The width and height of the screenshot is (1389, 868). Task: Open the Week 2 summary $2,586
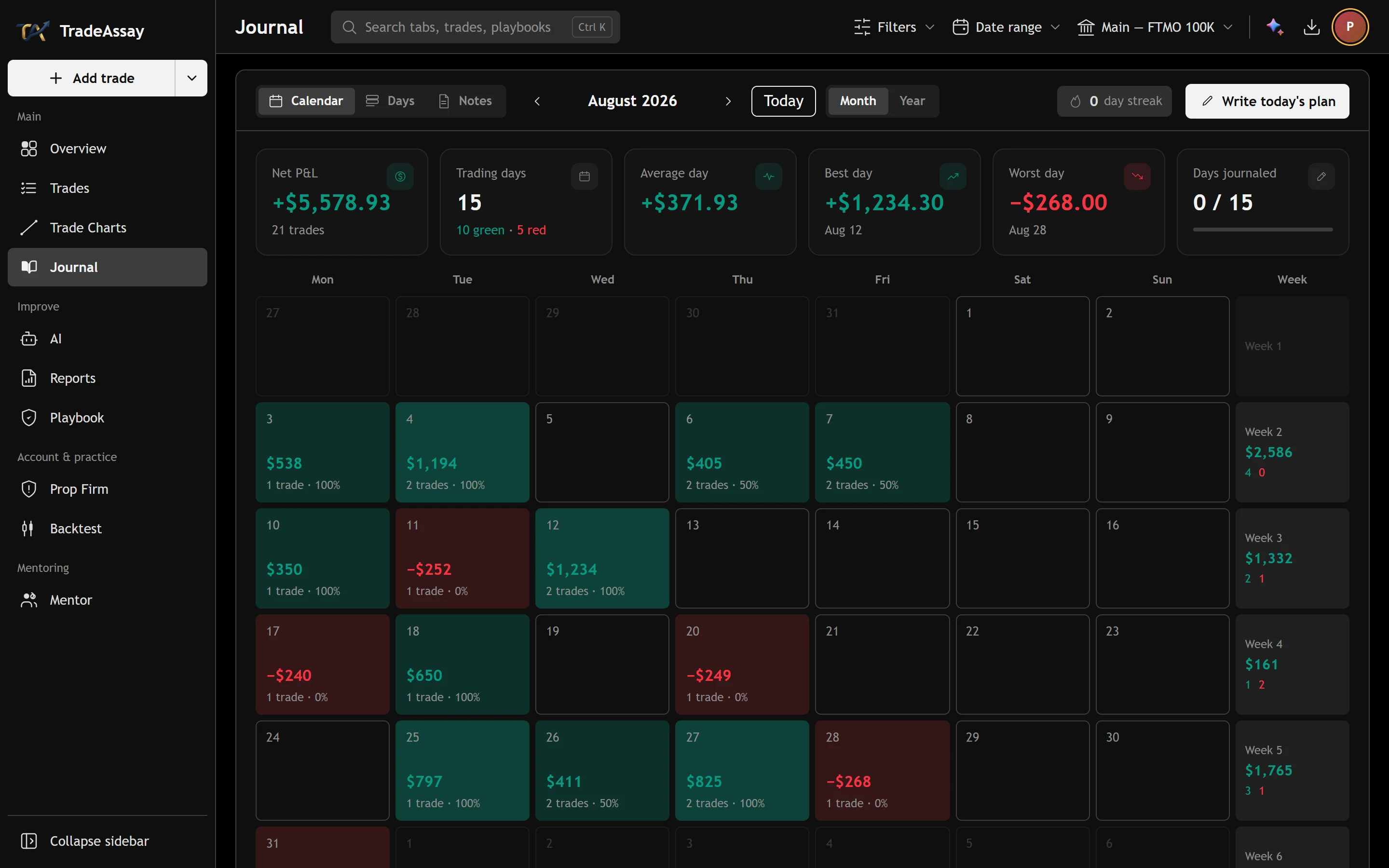pos(1292,452)
